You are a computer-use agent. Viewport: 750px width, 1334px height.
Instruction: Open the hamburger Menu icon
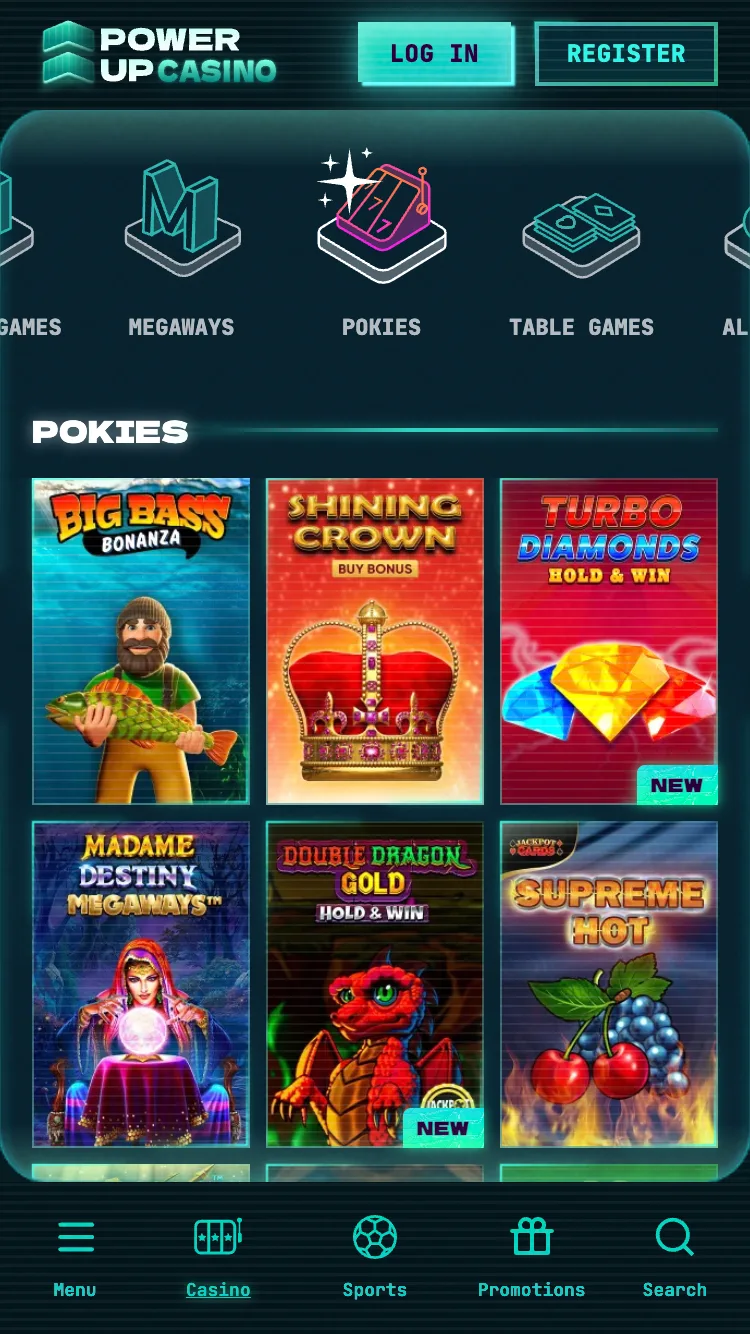[x=76, y=1237]
